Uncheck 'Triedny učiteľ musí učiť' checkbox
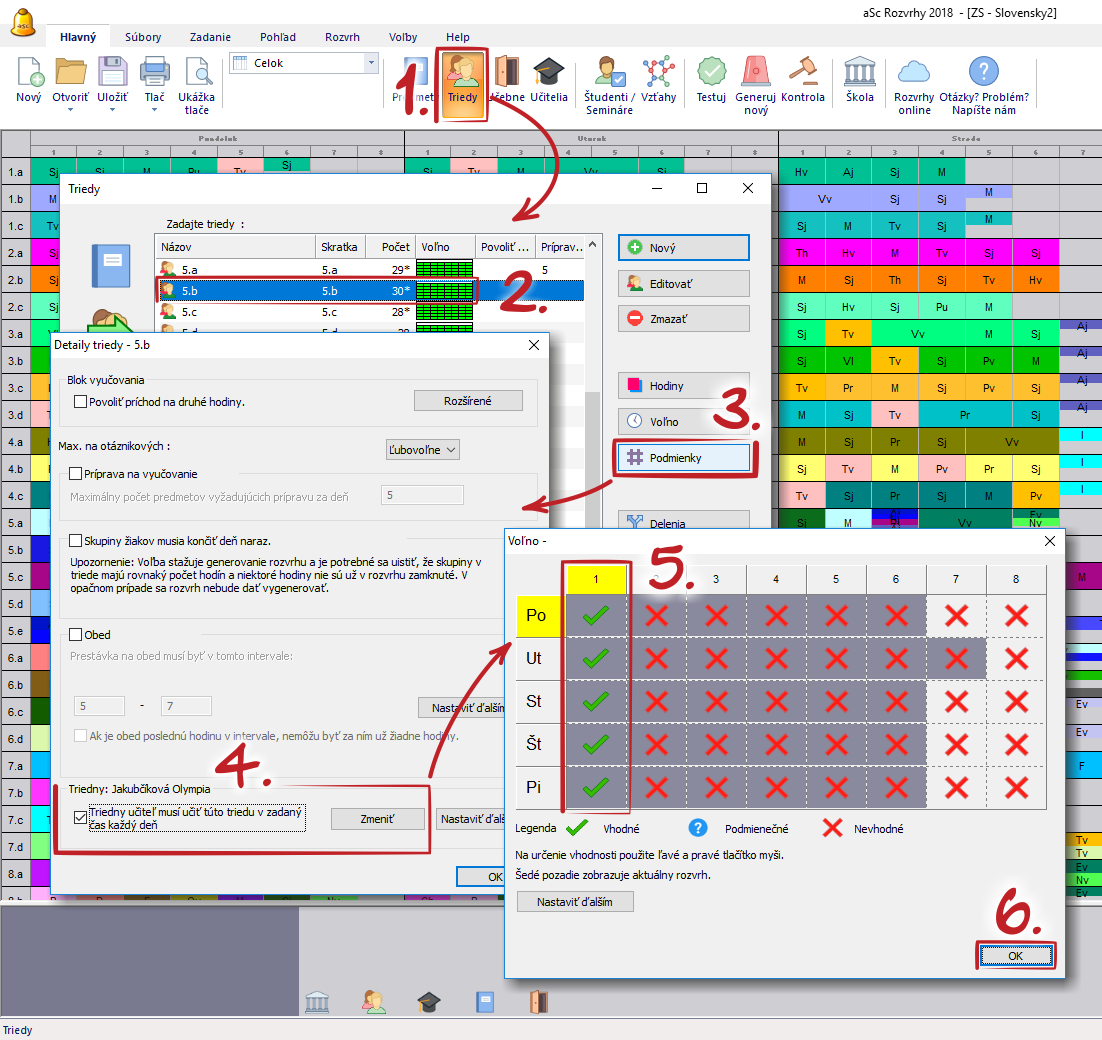This screenshot has width=1102, height=1040. (81, 818)
